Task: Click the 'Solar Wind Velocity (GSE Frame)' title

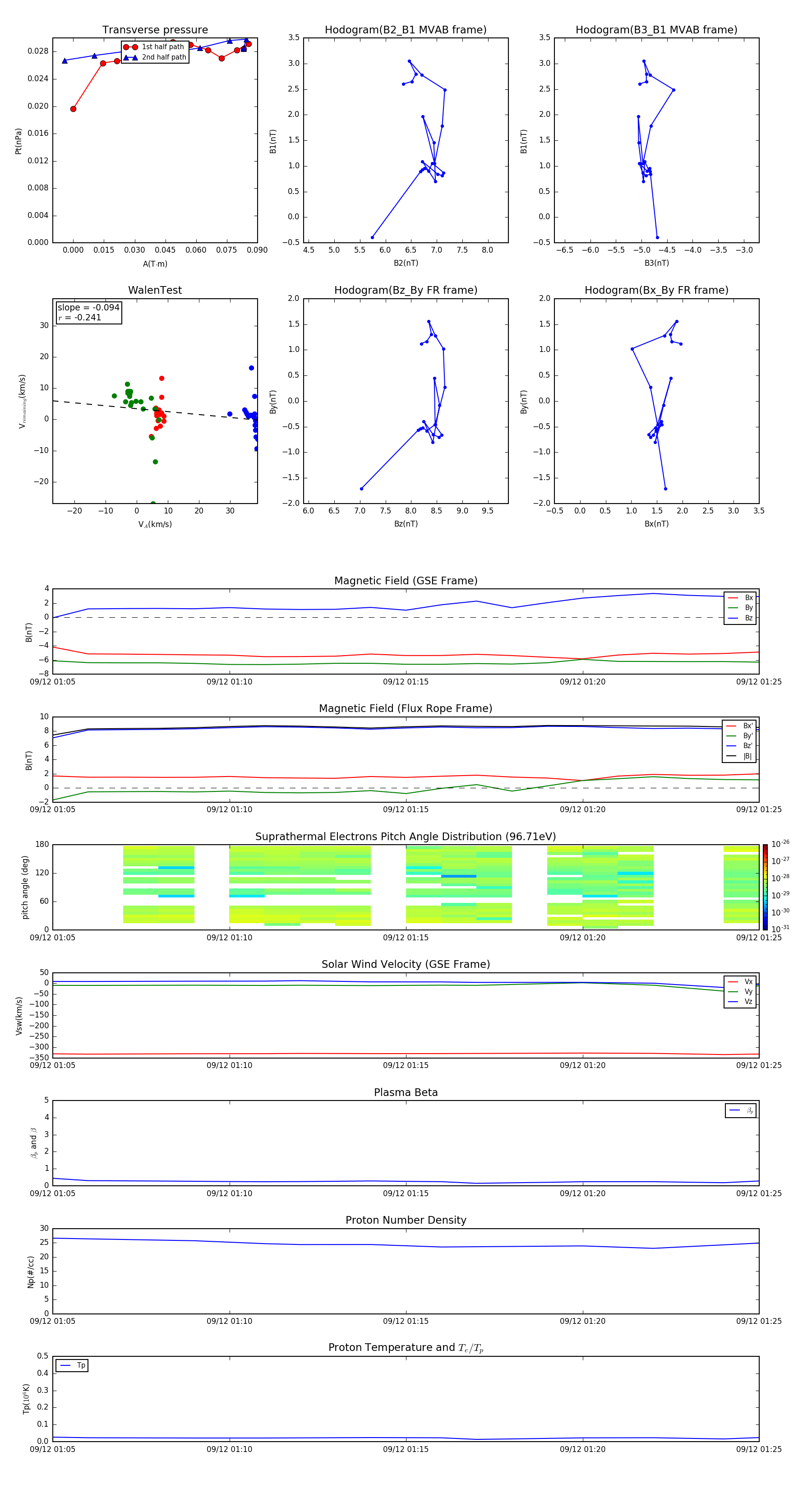Action: (406, 964)
